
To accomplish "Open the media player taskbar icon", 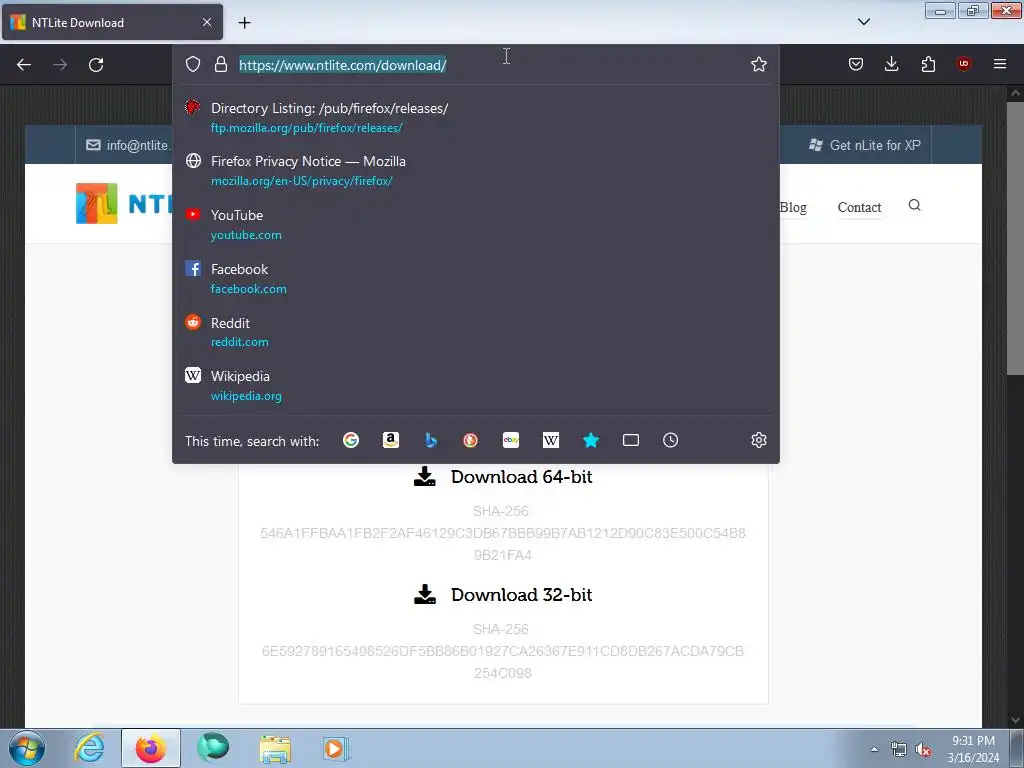I will pyautogui.click(x=336, y=748).
